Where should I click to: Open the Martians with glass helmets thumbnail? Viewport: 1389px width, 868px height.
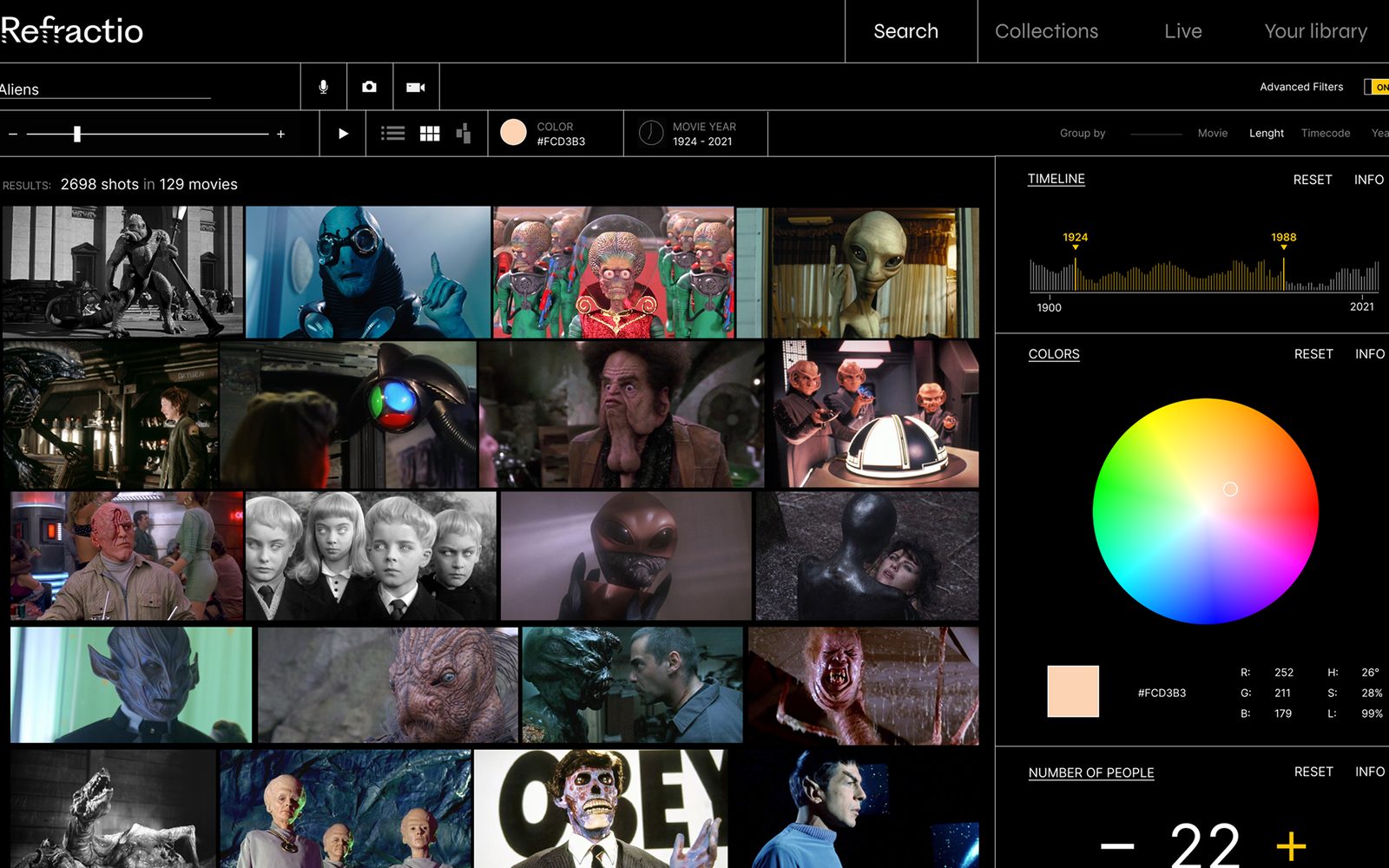(614, 272)
